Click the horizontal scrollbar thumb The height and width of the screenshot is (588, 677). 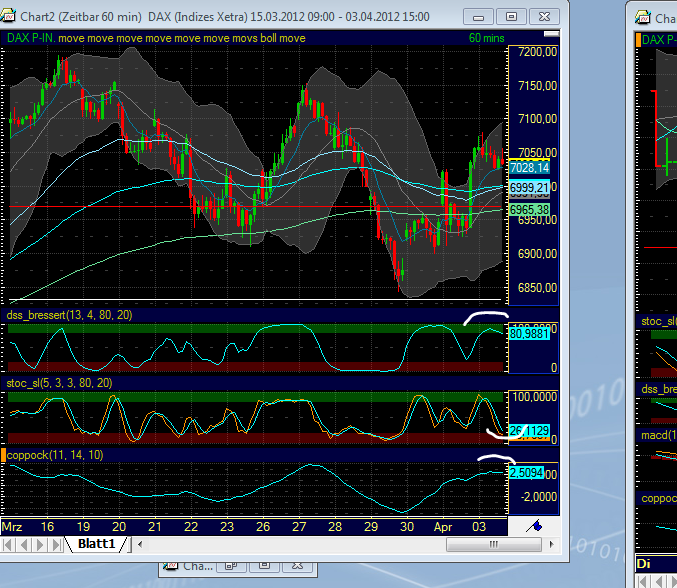point(494,544)
